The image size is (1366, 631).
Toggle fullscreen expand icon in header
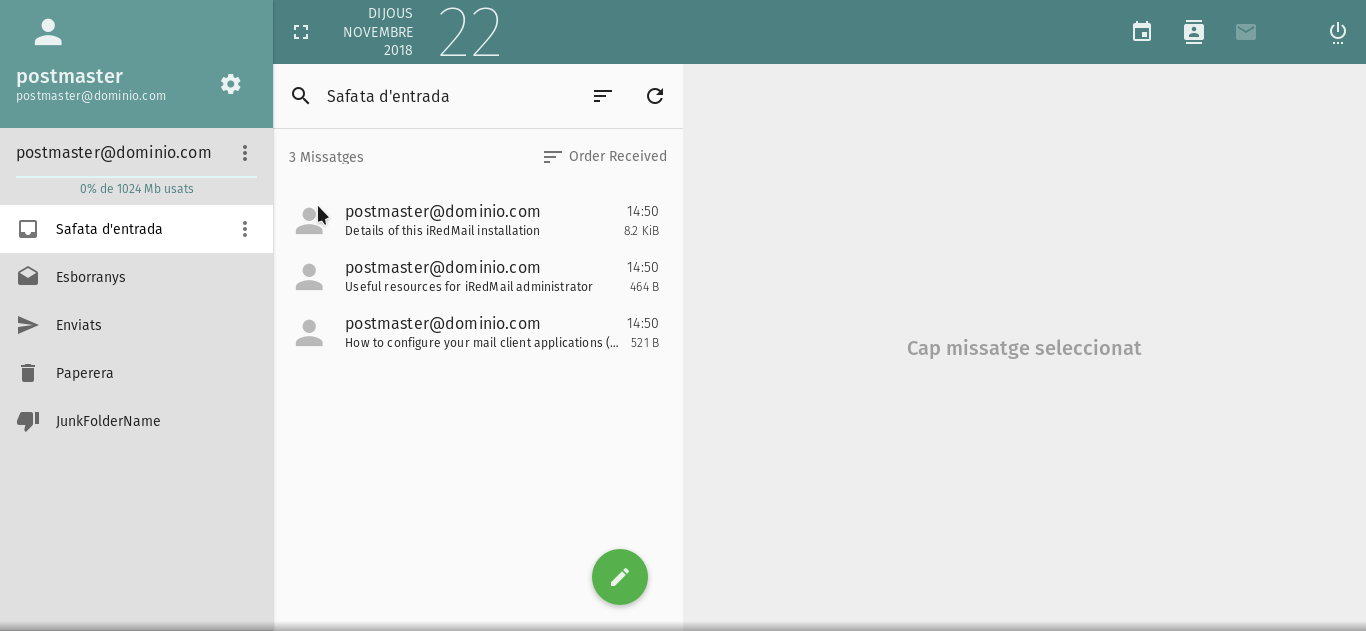tap(301, 32)
